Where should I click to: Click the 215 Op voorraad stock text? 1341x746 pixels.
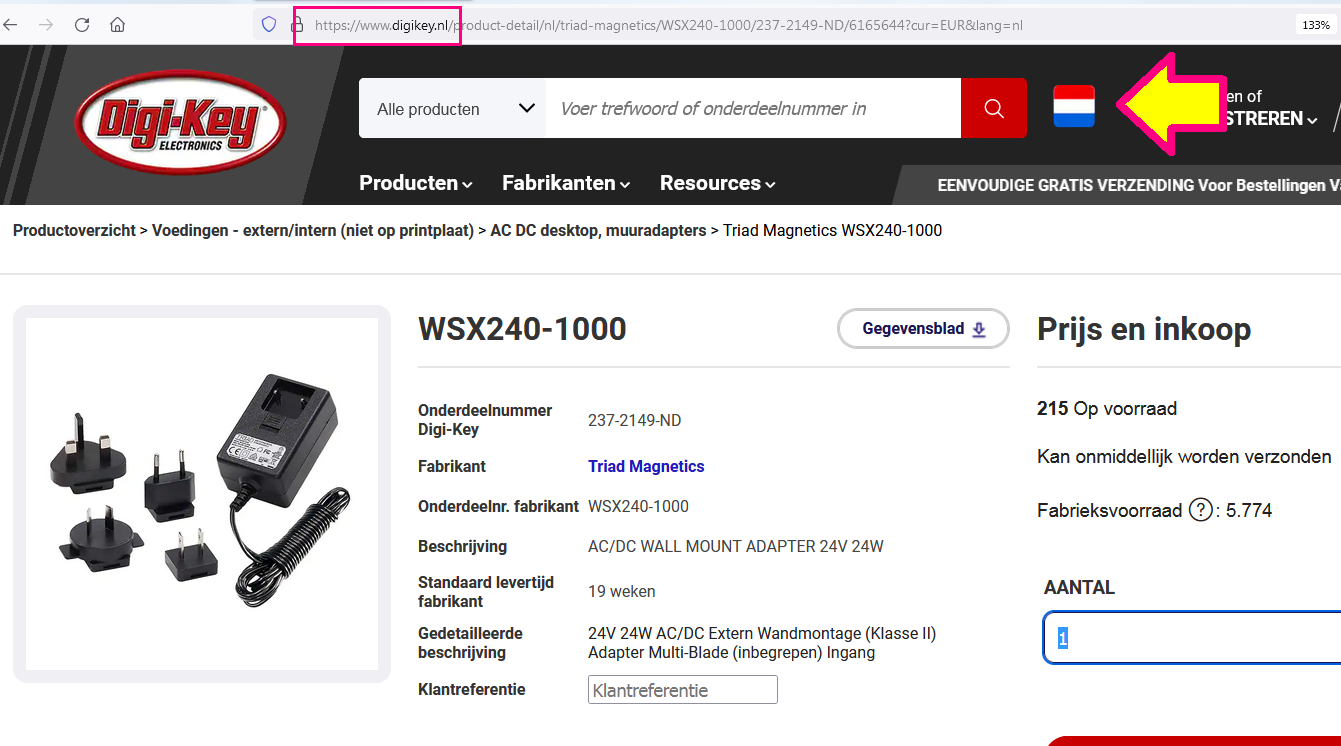[x=1107, y=408]
